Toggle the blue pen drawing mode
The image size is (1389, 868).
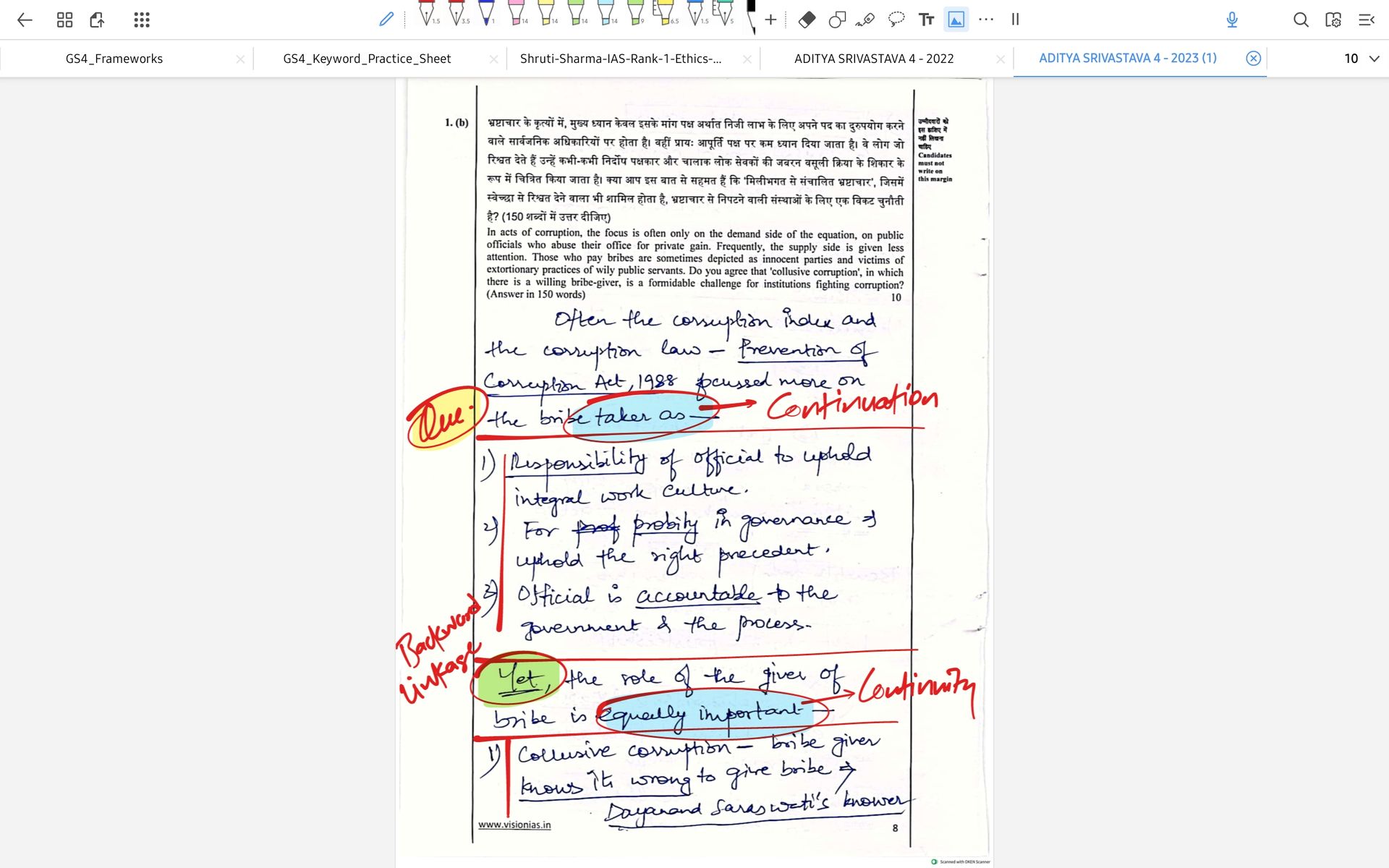click(x=386, y=20)
